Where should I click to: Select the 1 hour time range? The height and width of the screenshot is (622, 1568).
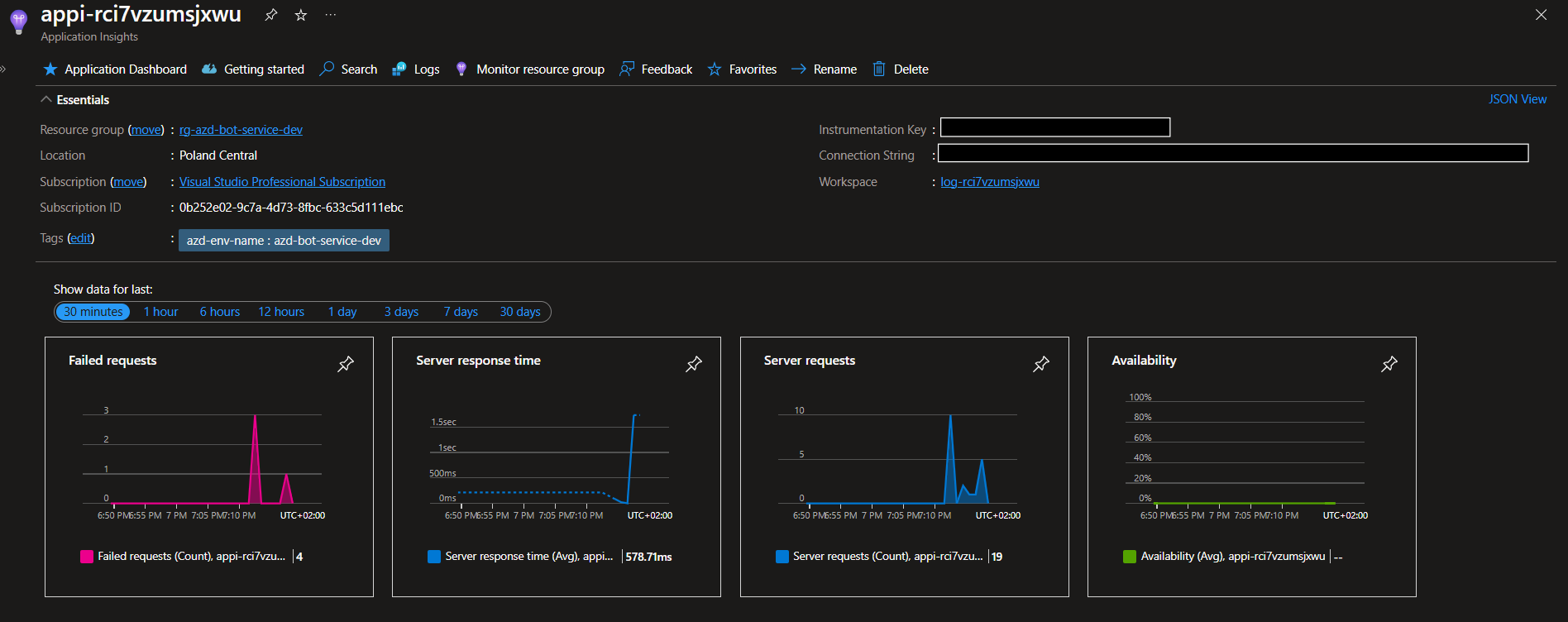tap(161, 312)
